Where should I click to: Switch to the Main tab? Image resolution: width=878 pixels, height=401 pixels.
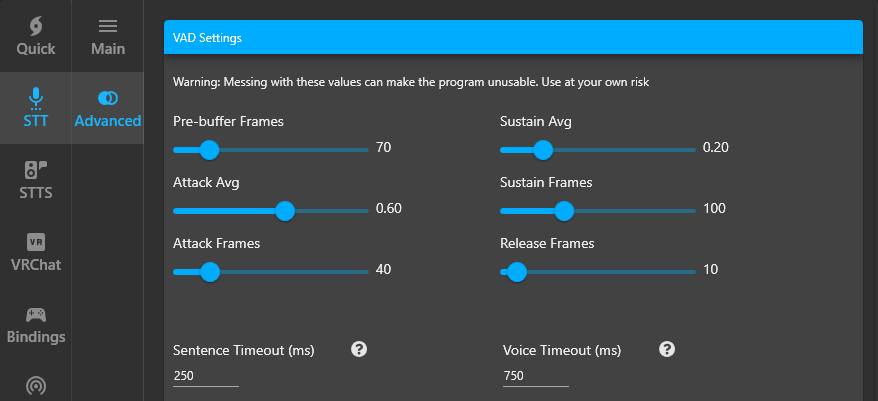pos(108,36)
